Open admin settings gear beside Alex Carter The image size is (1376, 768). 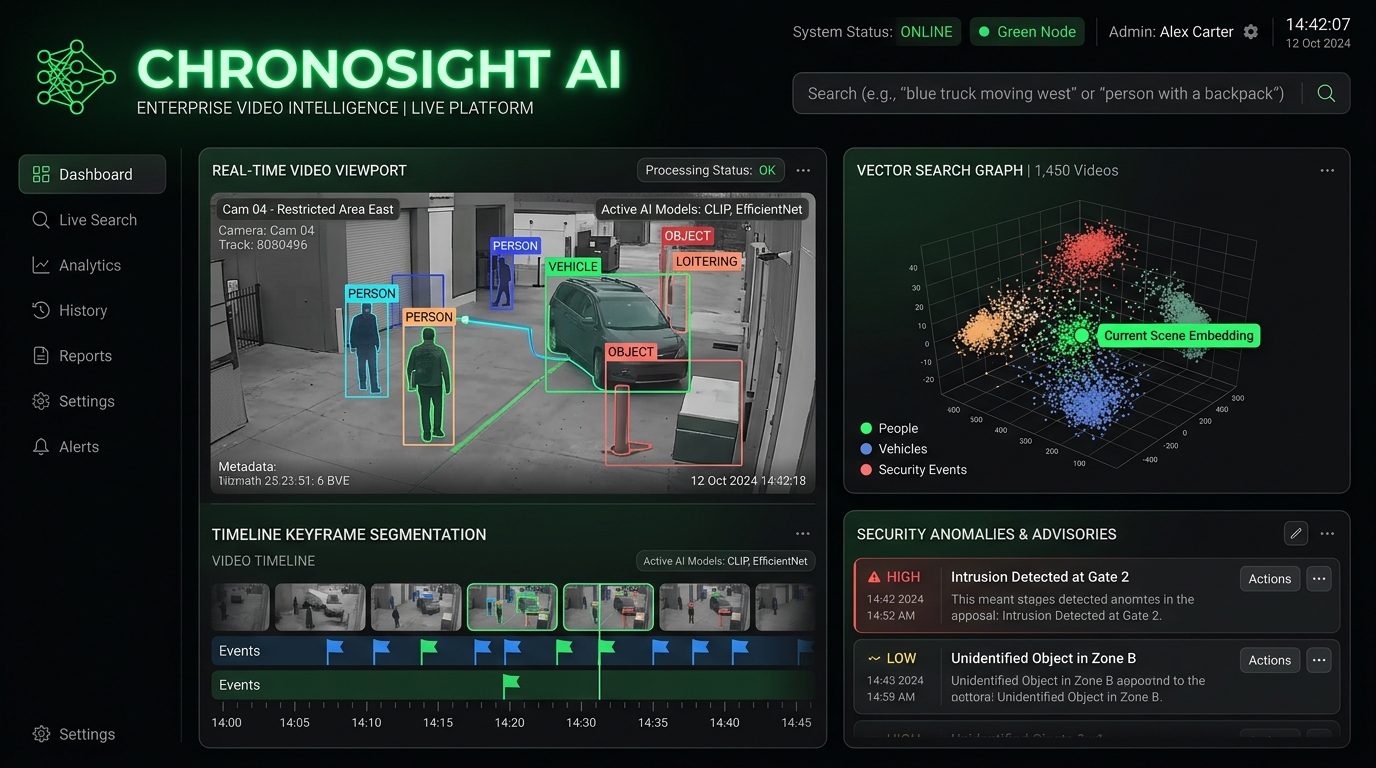tap(1250, 32)
